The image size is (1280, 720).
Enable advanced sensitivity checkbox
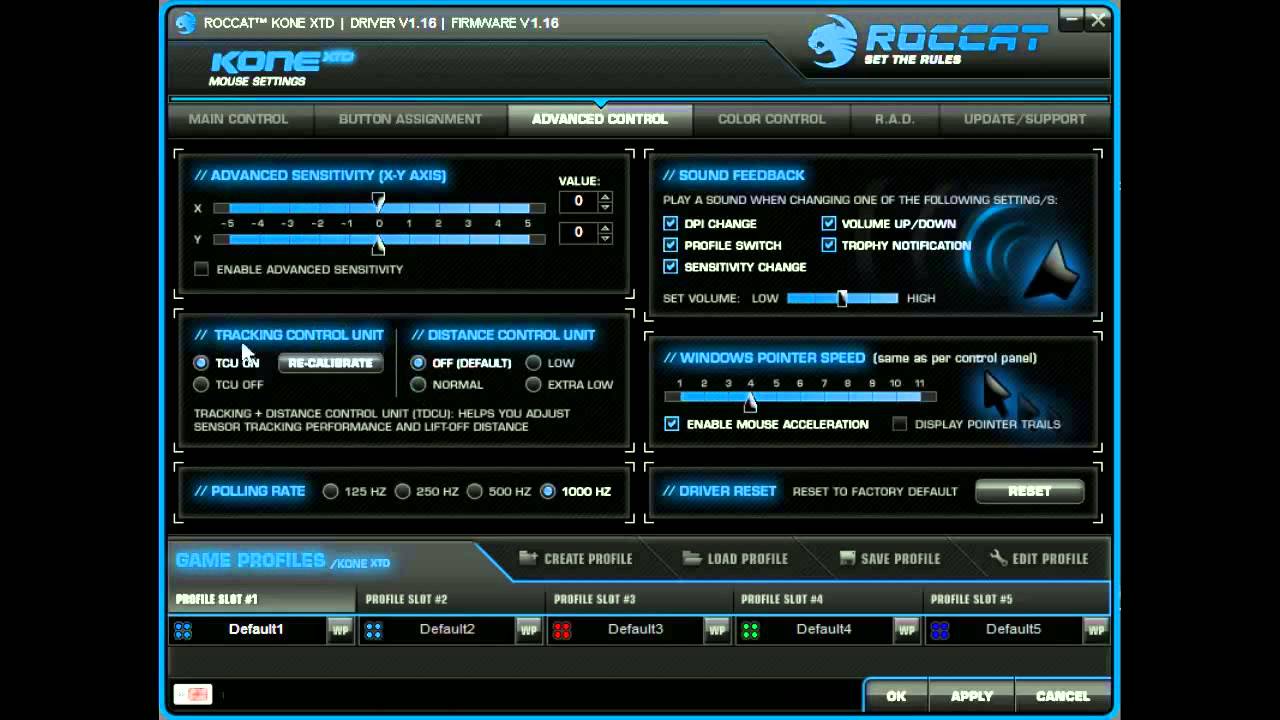[x=202, y=269]
